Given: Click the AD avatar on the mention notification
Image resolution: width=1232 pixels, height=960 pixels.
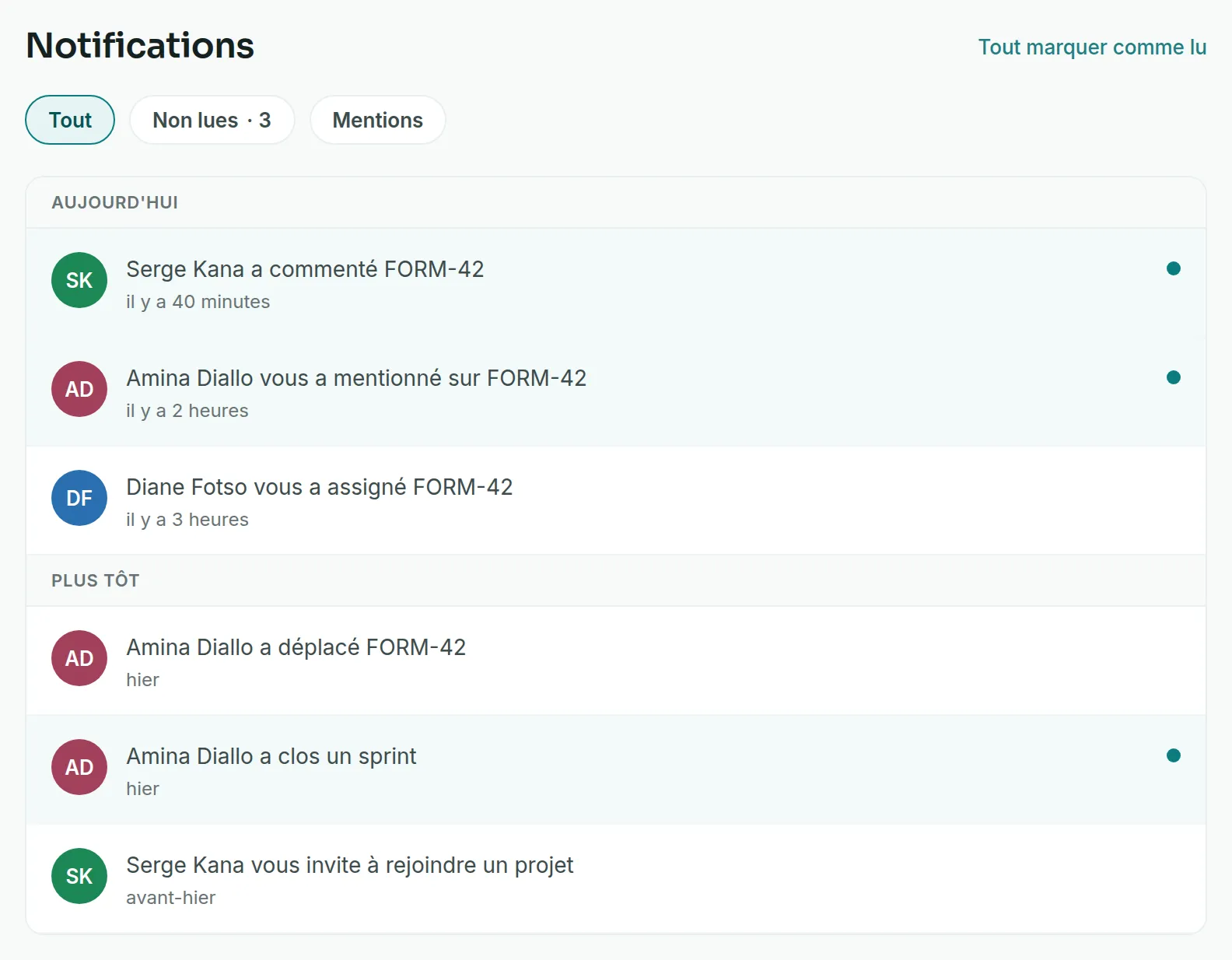Looking at the screenshot, I should pos(79,389).
